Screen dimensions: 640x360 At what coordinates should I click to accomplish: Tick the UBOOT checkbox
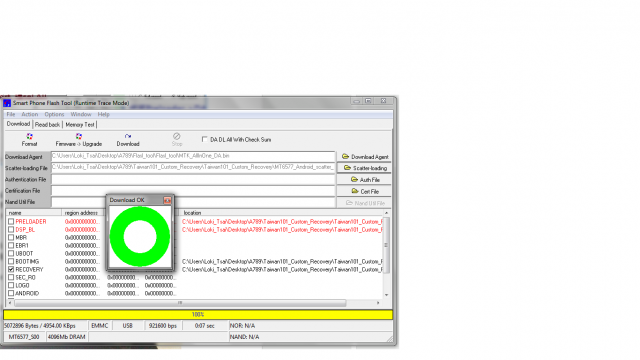(x=11, y=253)
